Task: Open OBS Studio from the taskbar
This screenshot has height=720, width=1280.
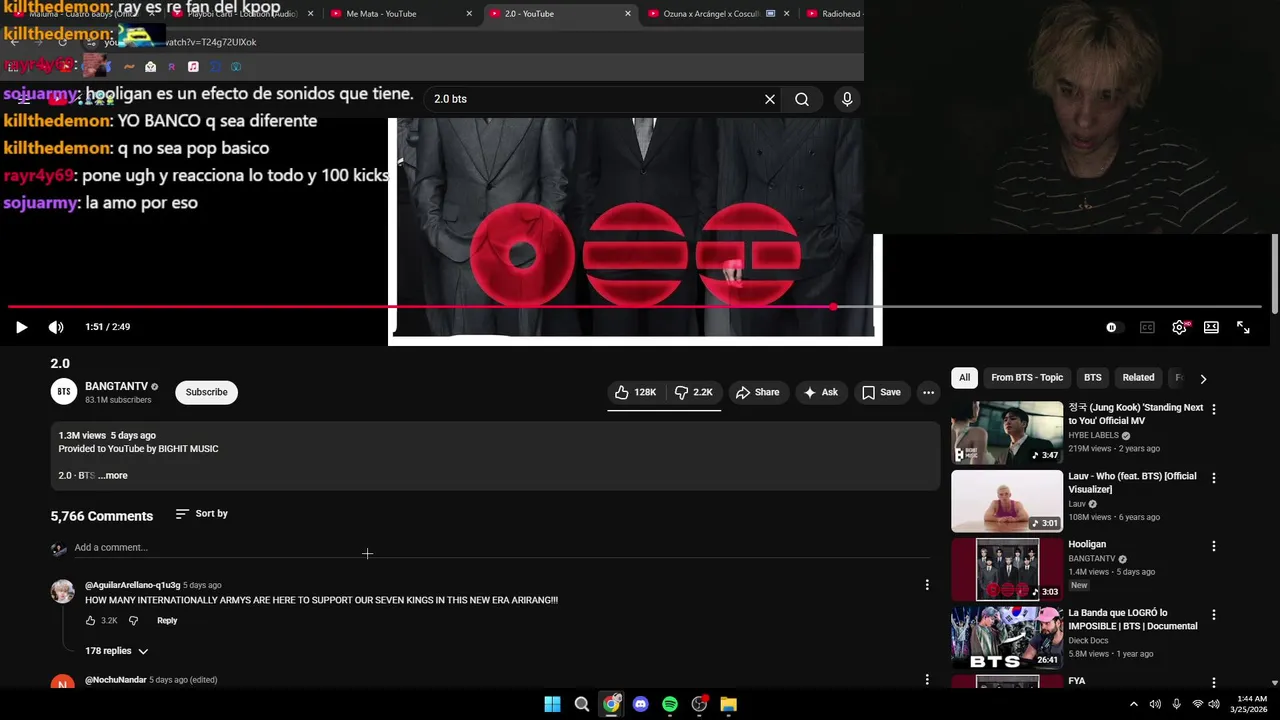Action: coord(699,704)
